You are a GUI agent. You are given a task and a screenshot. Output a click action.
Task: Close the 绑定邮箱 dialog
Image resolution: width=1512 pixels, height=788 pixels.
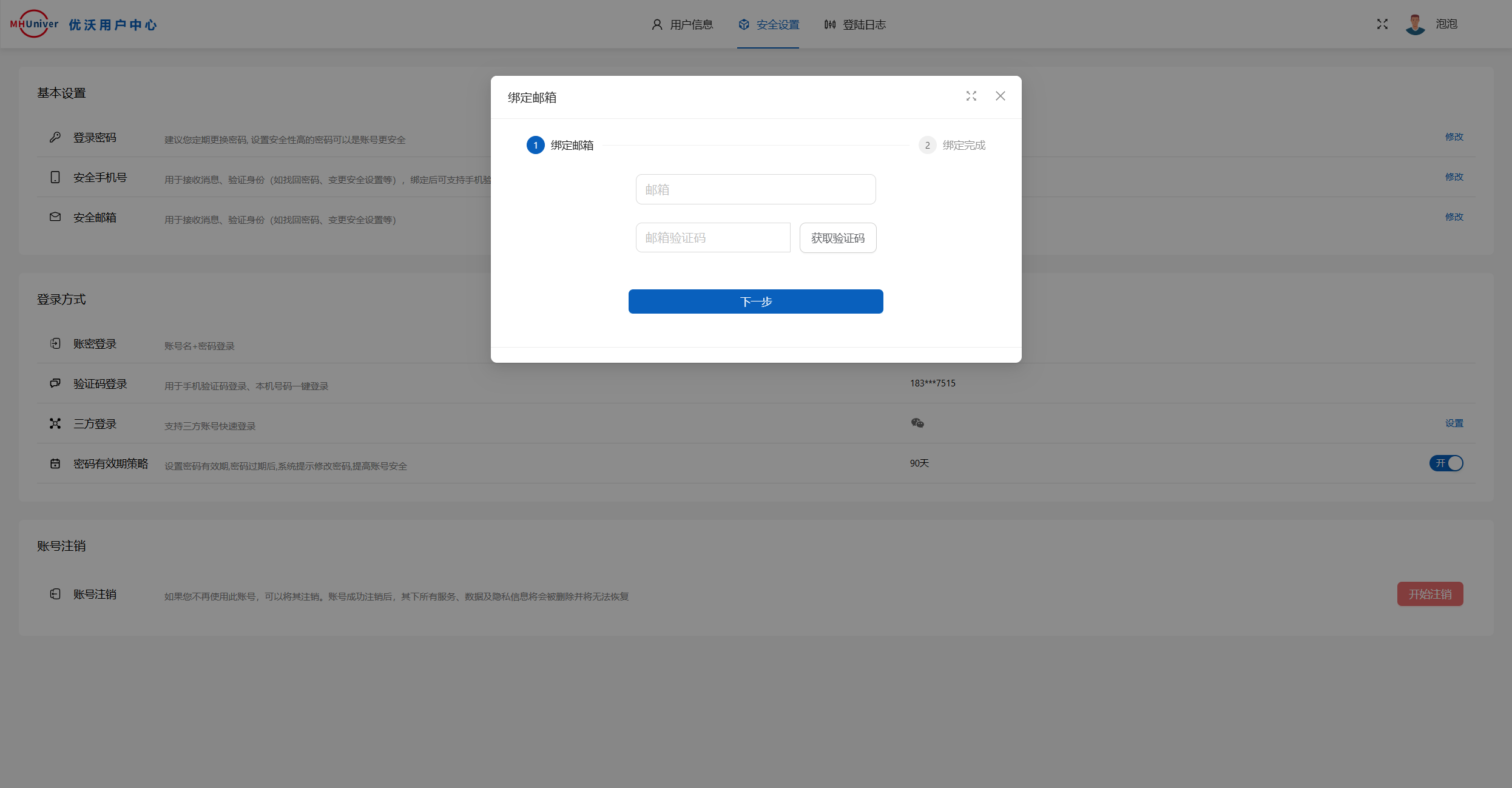point(1001,96)
